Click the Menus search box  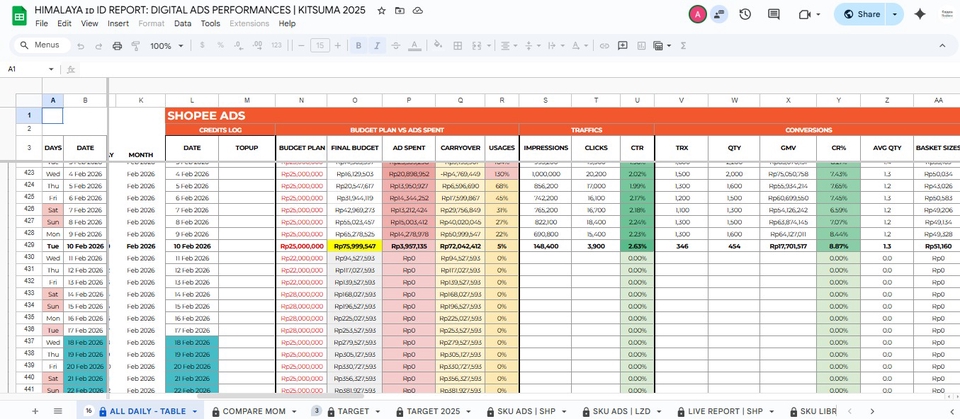pos(43,45)
